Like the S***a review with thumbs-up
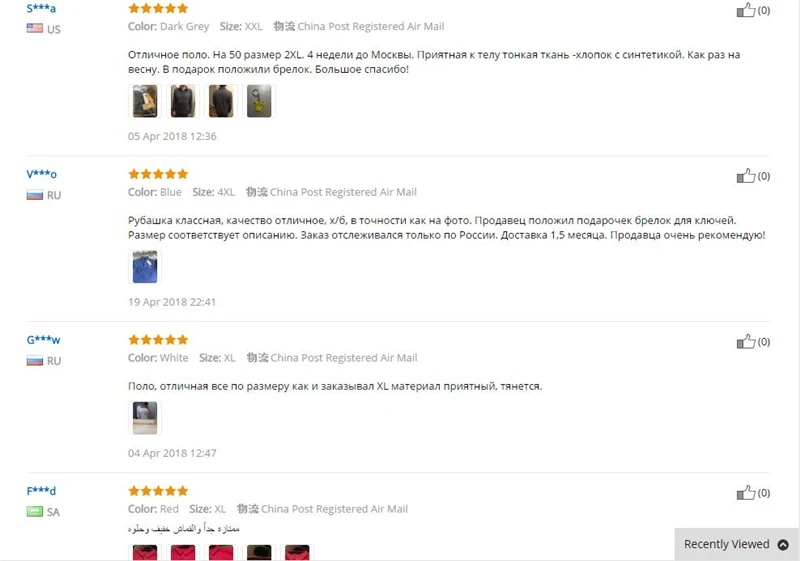 pyautogui.click(x=746, y=10)
